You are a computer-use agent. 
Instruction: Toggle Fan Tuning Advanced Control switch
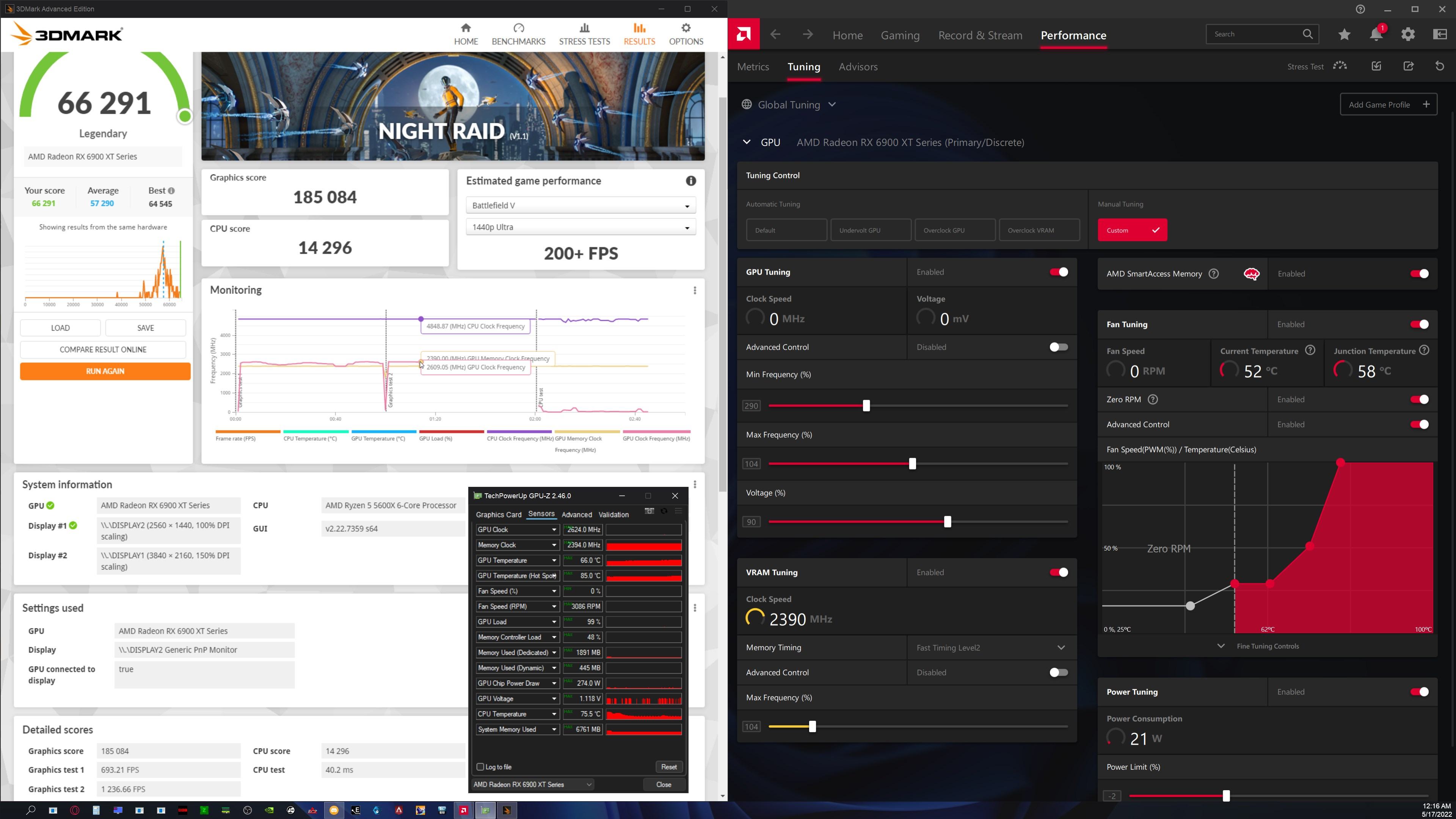[1419, 425]
